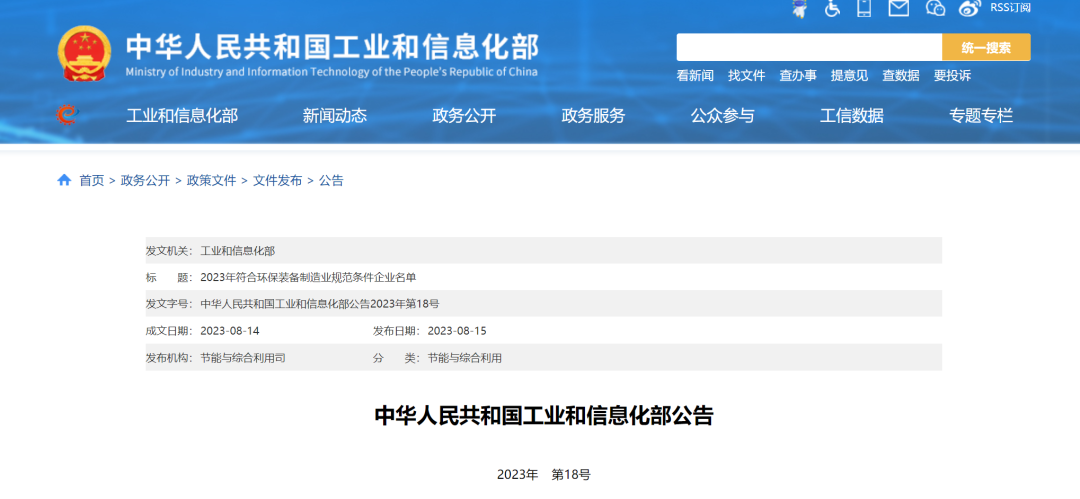
Task: Open the 查数据 quick link
Action: (x=901, y=76)
